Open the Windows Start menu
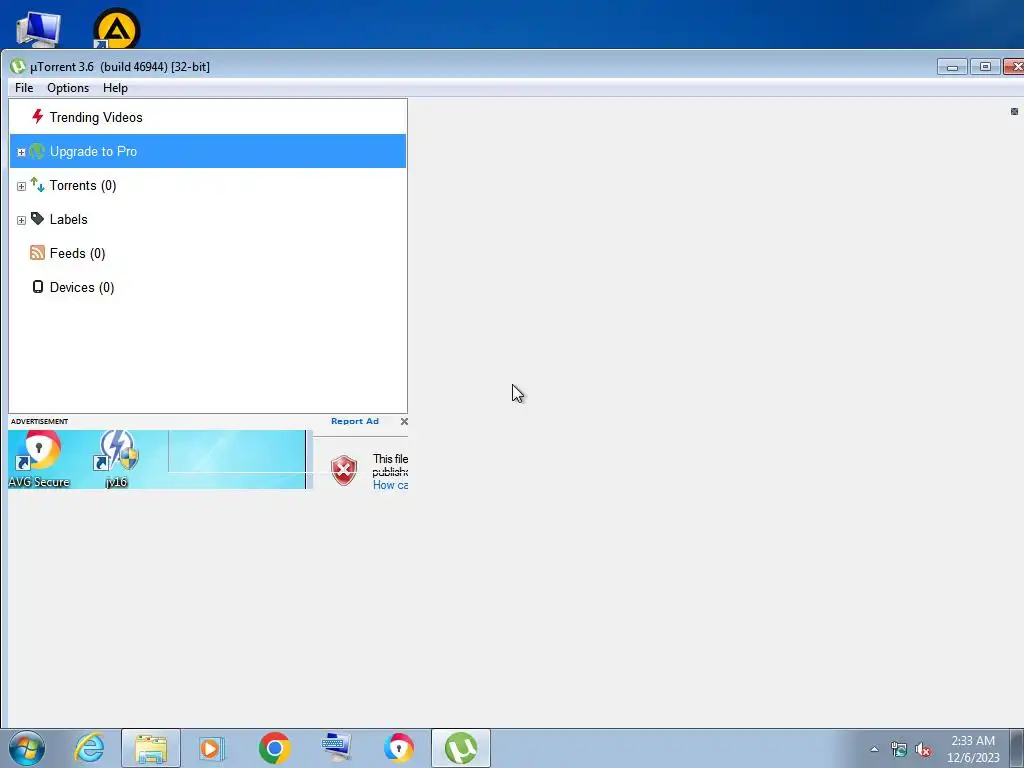1024x768 pixels. pos(27,748)
